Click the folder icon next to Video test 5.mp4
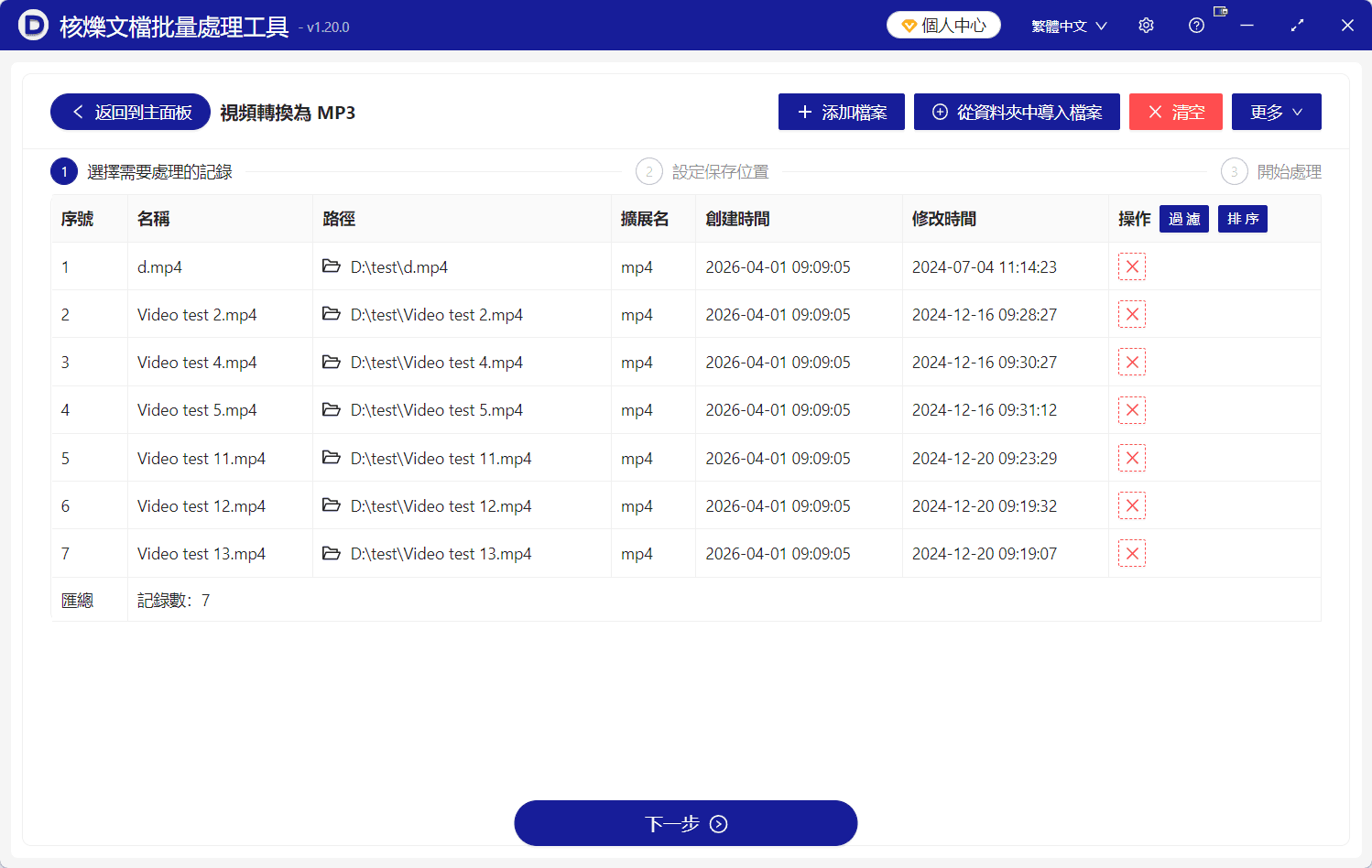The width and height of the screenshot is (1372, 868). [331, 409]
